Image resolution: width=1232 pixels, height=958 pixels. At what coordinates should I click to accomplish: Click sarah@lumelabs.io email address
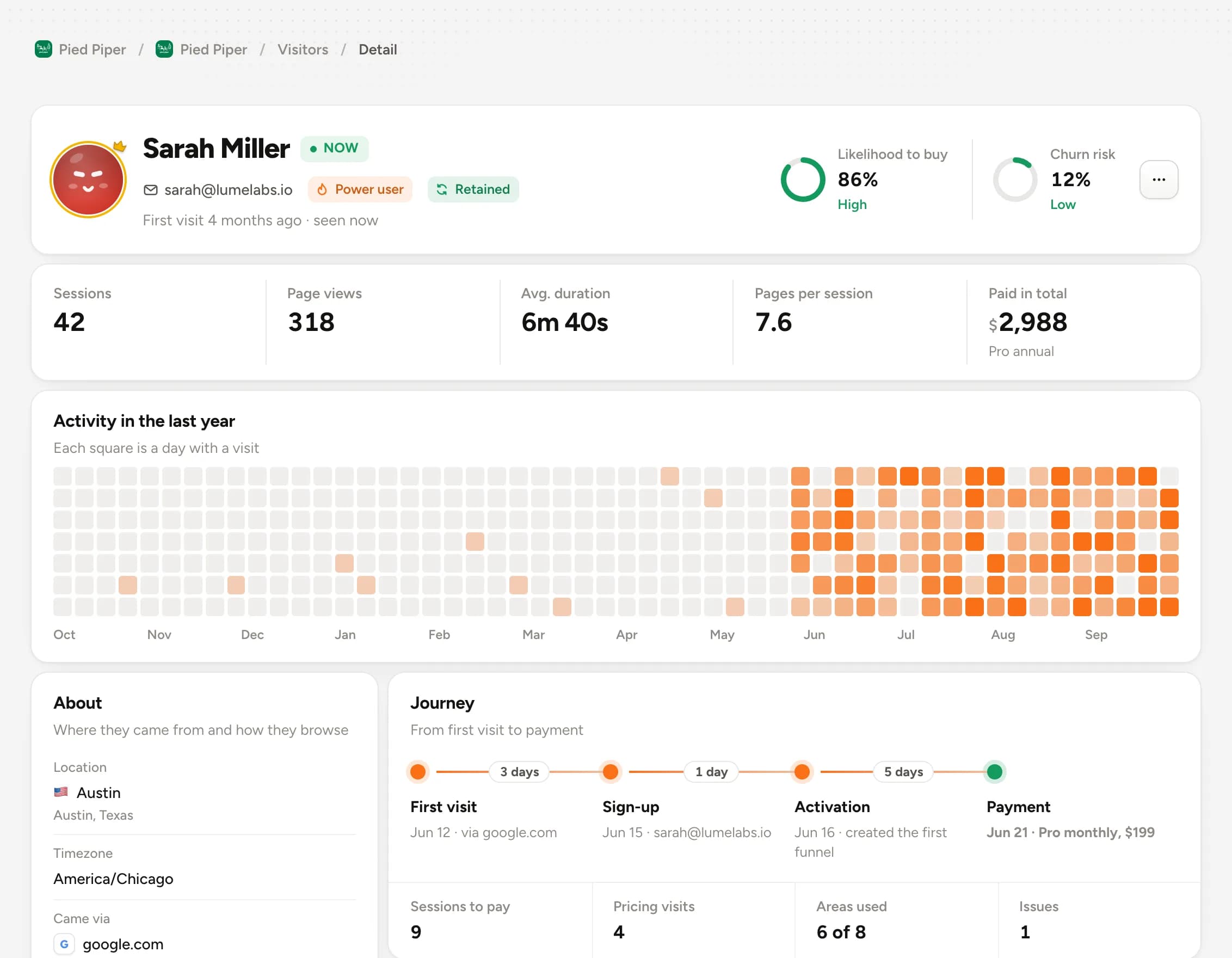point(229,189)
